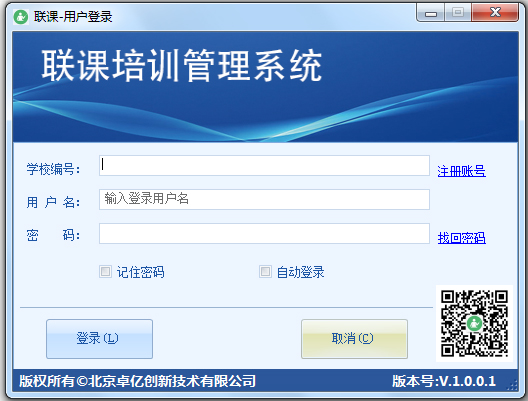Follow the 找回密码 link

point(461,238)
